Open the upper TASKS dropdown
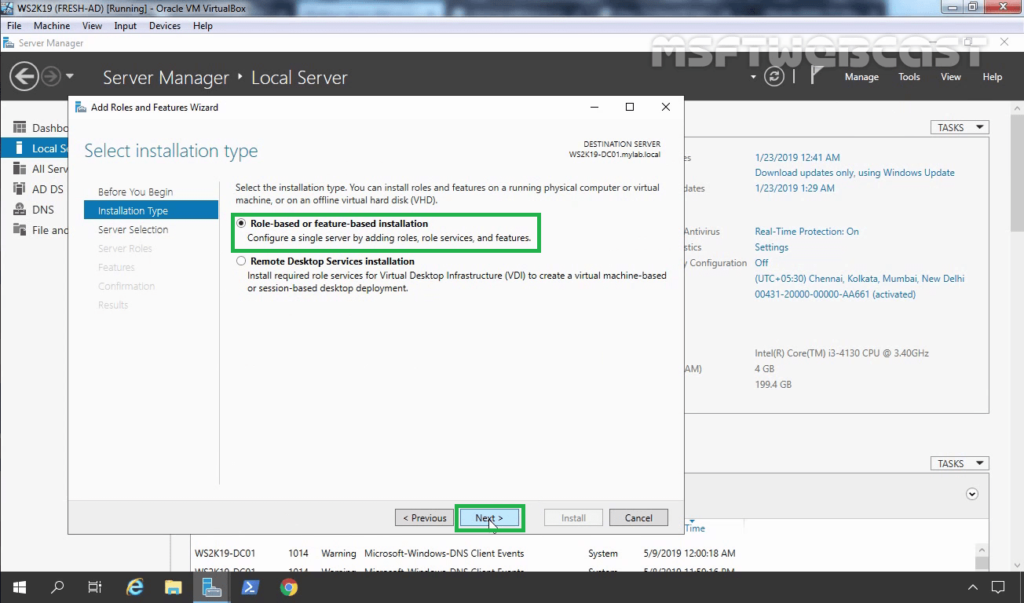The image size is (1024, 603). (959, 127)
